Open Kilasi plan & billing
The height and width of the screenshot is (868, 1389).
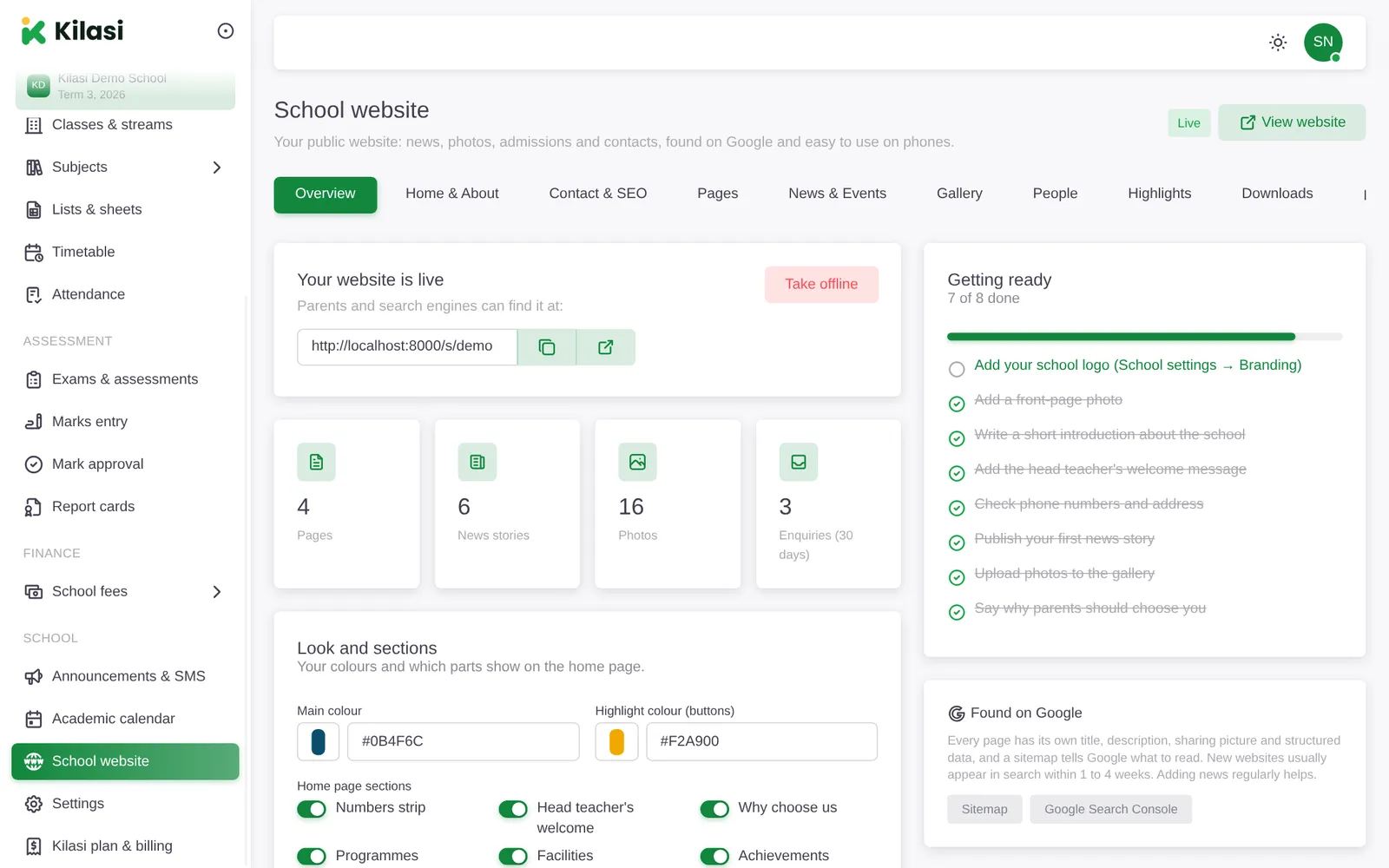click(x=125, y=846)
